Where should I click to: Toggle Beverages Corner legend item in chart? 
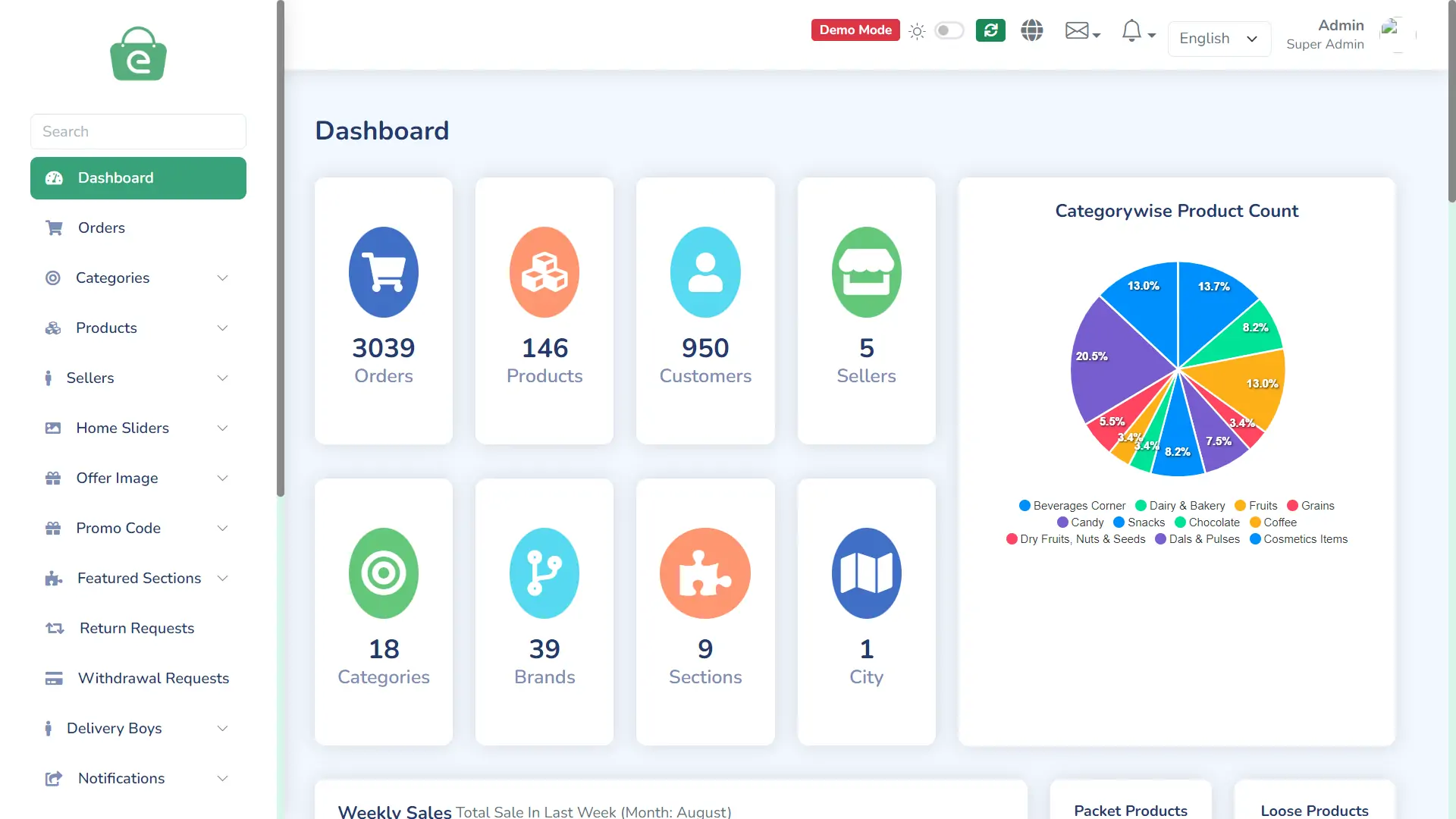click(x=1072, y=506)
